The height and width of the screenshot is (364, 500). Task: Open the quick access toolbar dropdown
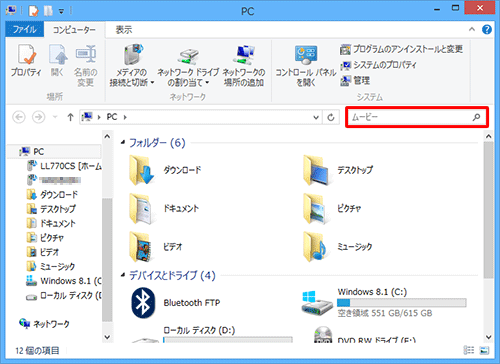[x=61, y=11]
